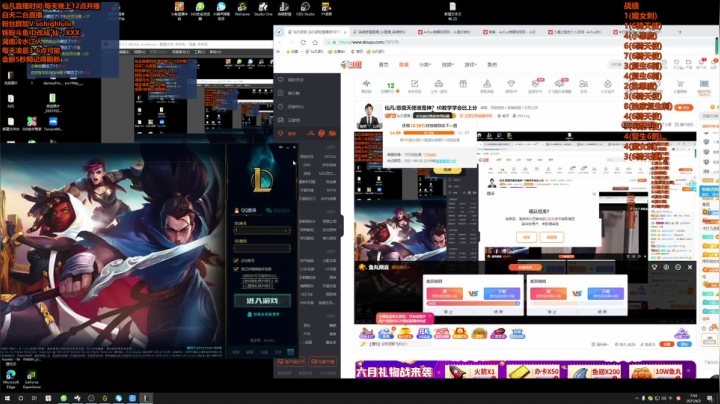Switch to WeChat login tab in League client
720x404 pixels.
point(278,210)
